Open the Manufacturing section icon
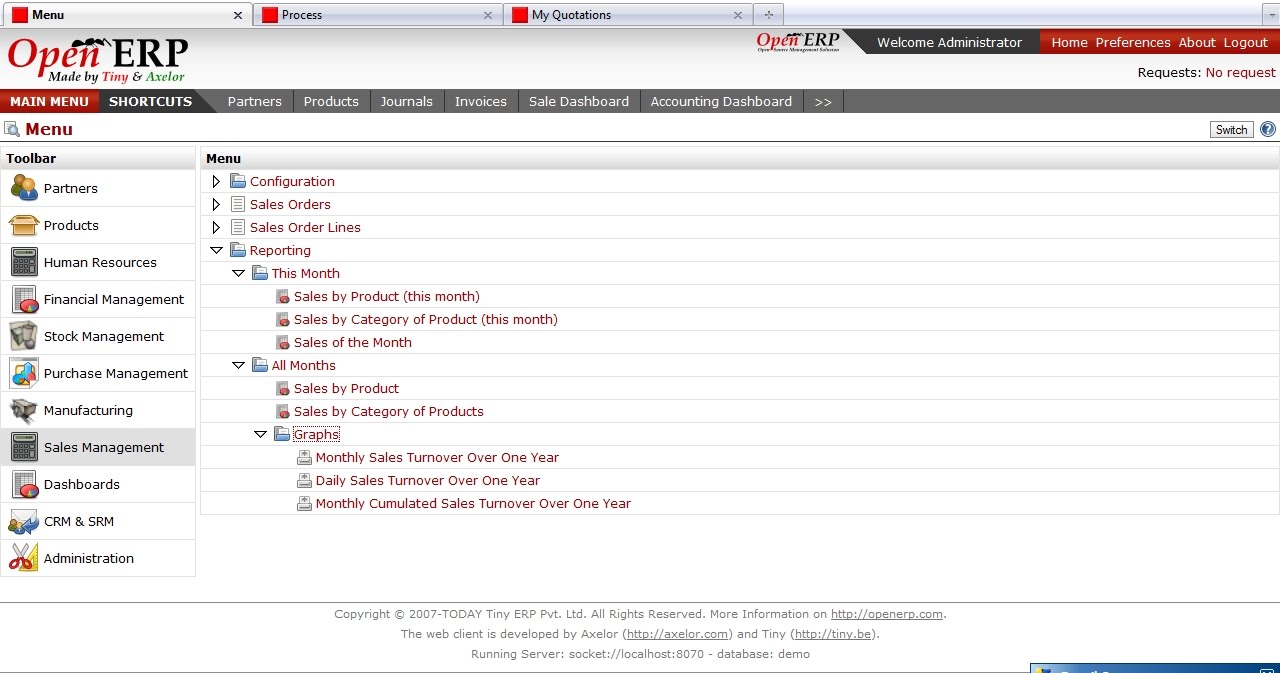Image resolution: width=1280 pixels, height=673 pixels. pos(23,410)
